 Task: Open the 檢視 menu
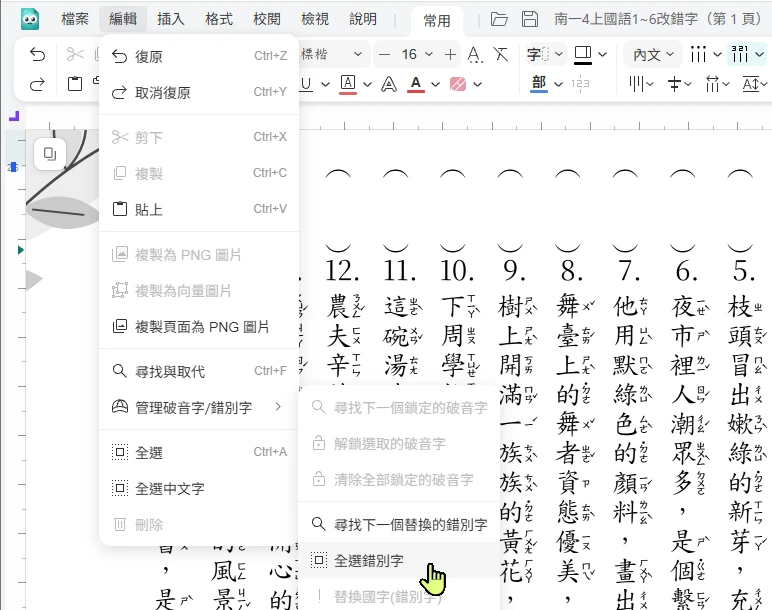pyautogui.click(x=315, y=19)
